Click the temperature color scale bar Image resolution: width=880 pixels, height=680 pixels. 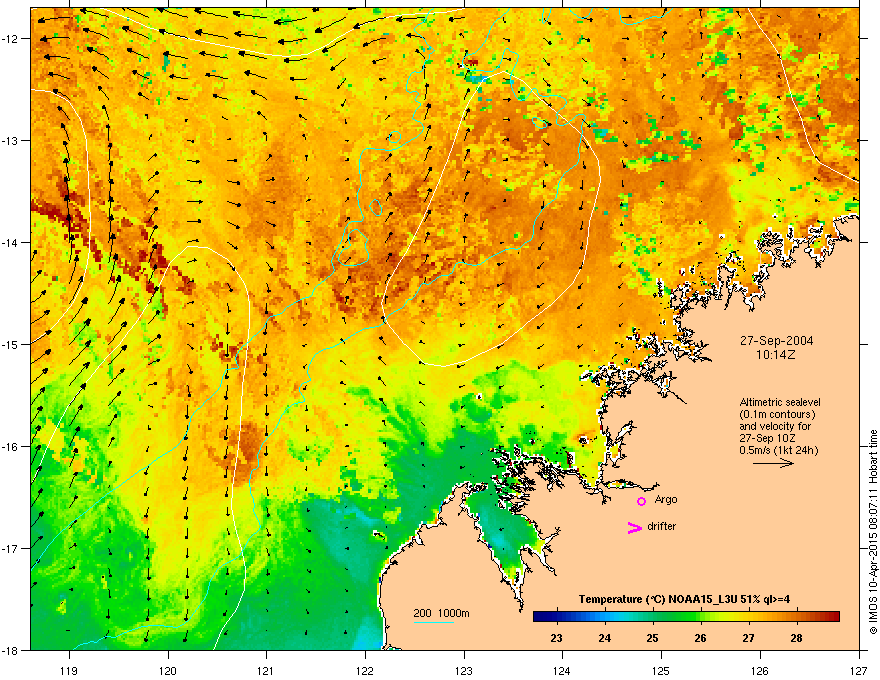[686, 616]
